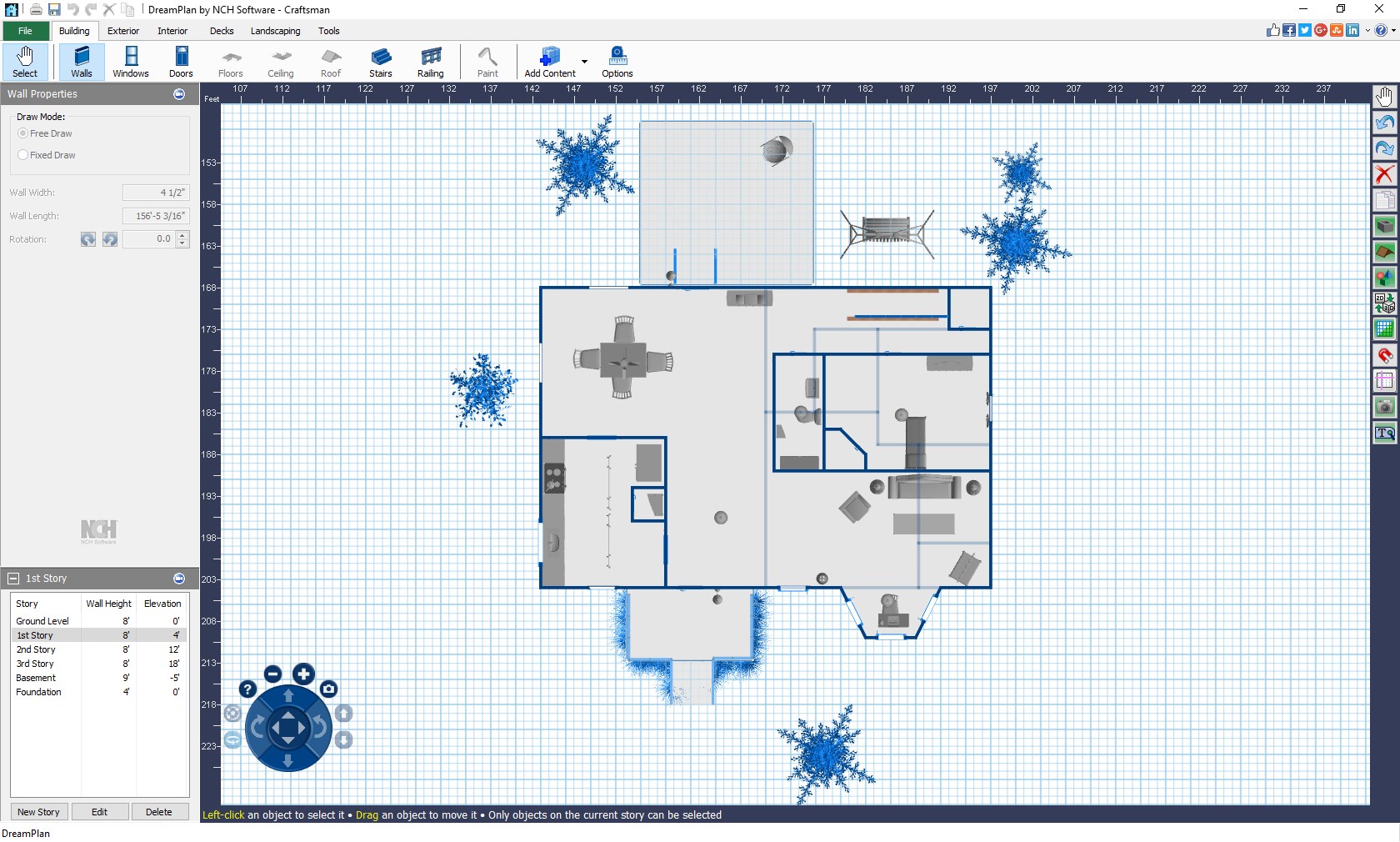Image resolution: width=1400 pixels, height=842 pixels.
Task: Open the Add Content dropdown arrow
Action: (x=584, y=63)
